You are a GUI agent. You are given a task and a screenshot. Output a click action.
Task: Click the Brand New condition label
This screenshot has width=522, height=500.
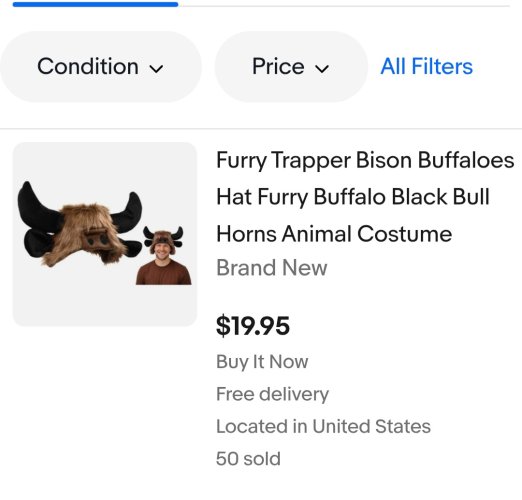(x=272, y=268)
